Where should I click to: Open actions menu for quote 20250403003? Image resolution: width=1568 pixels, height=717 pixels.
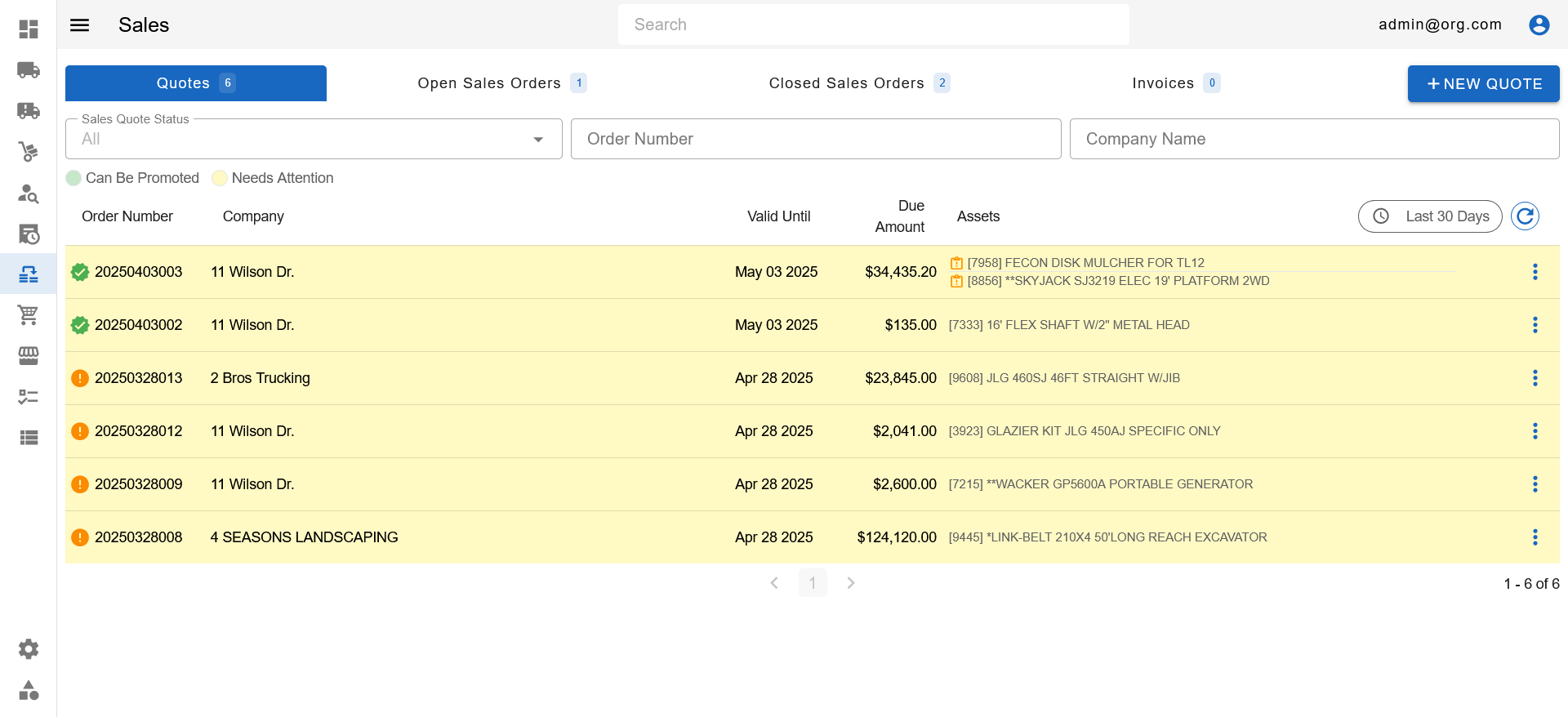pyautogui.click(x=1535, y=272)
